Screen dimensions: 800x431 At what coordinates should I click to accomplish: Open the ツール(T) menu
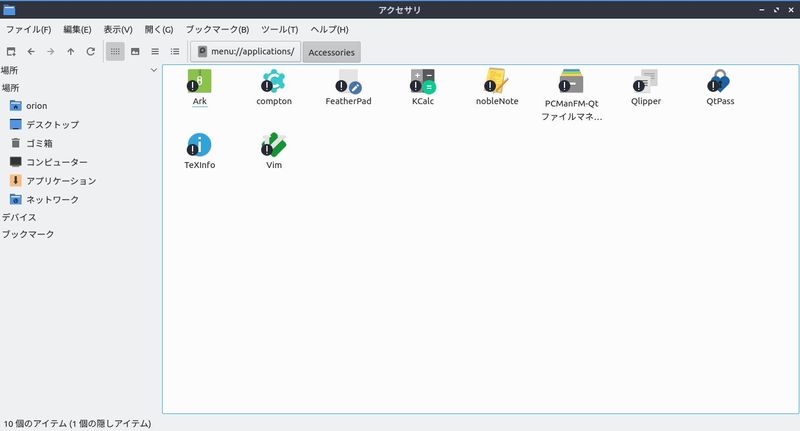(x=279, y=29)
